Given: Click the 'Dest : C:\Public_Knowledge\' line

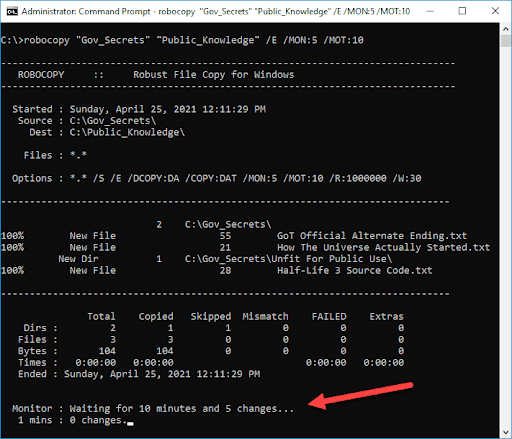Looking at the screenshot, I should point(107,132).
